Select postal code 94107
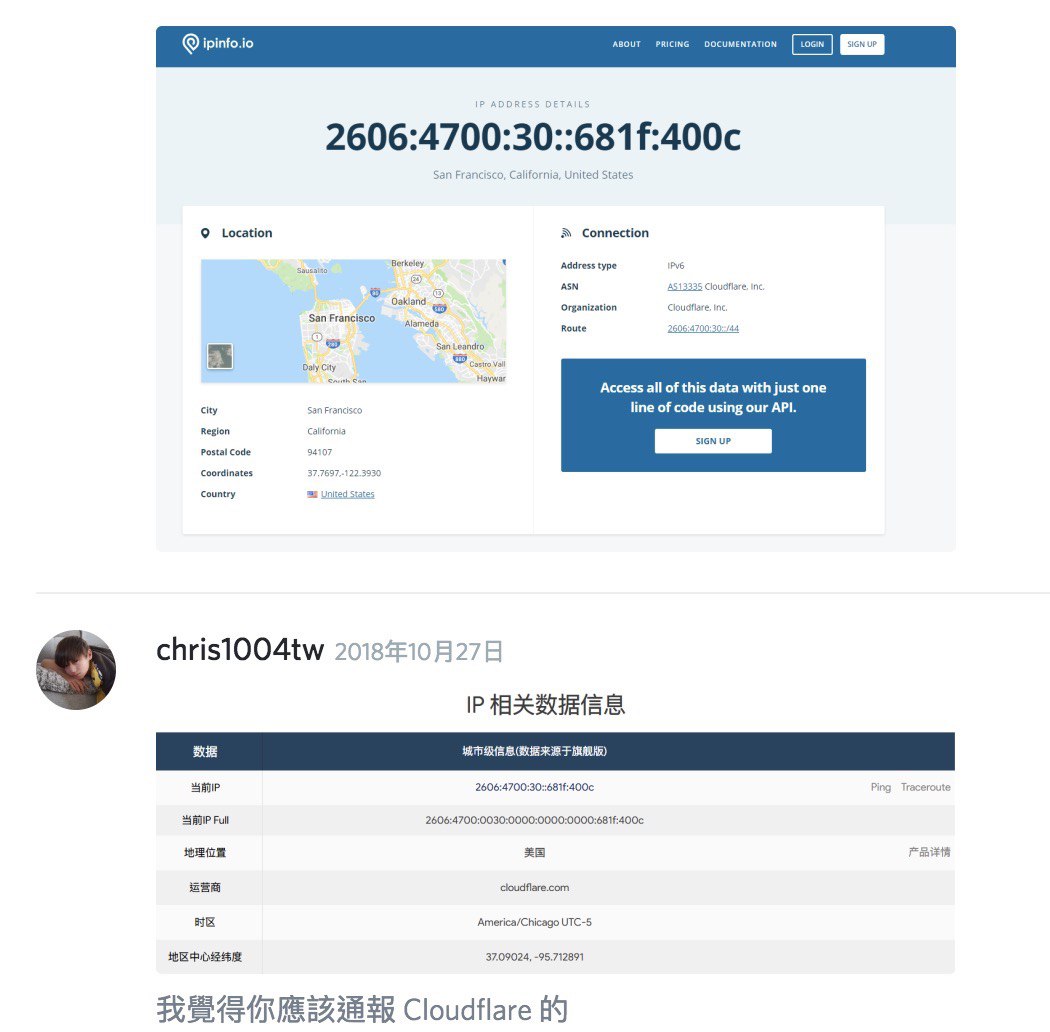The image size is (1050, 1032). [x=319, y=452]
